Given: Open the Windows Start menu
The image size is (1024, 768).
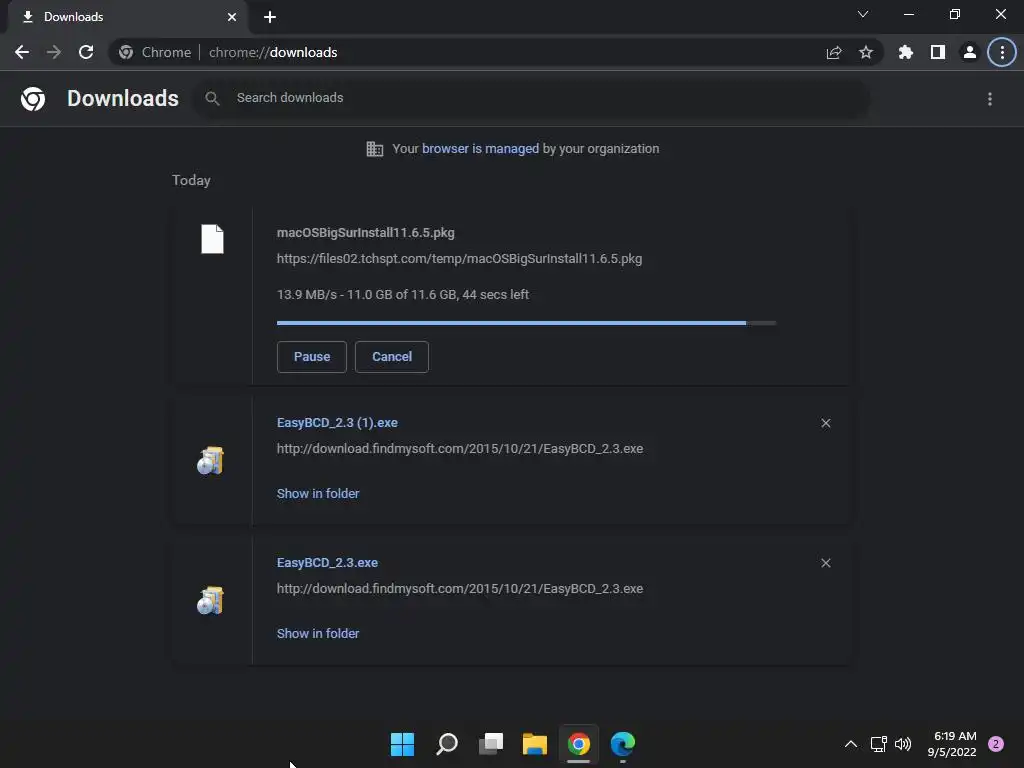Looking at the screenshot, I should click(402, 744).
